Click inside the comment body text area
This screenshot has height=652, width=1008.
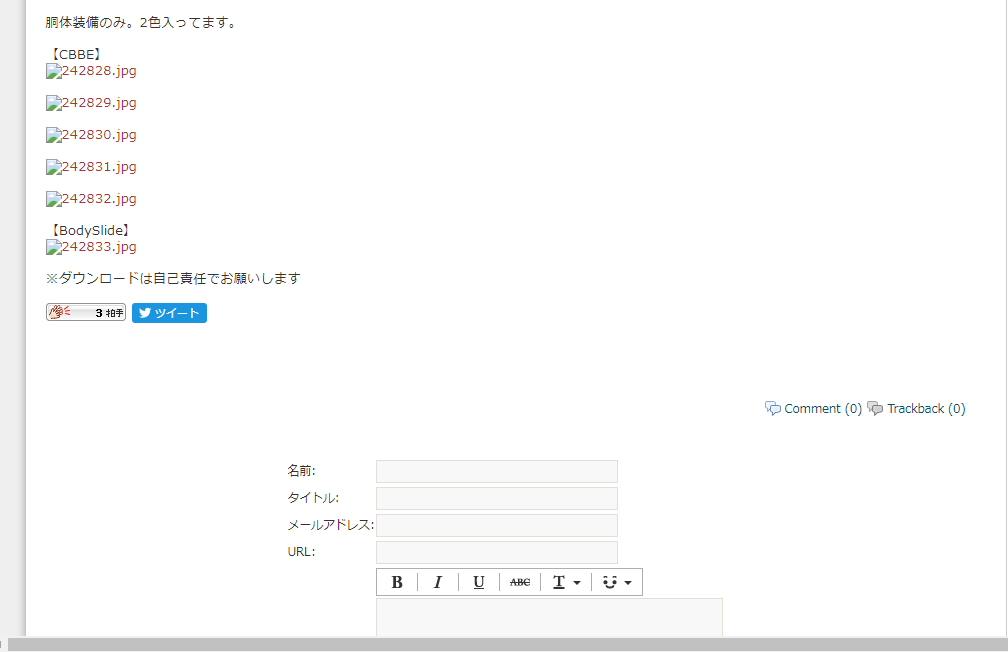coord(549,617)
